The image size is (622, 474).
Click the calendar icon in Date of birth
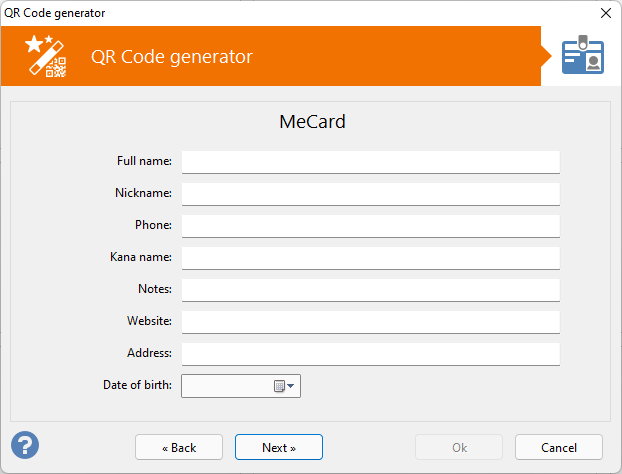pyautogui.click(x=279, y=386)
